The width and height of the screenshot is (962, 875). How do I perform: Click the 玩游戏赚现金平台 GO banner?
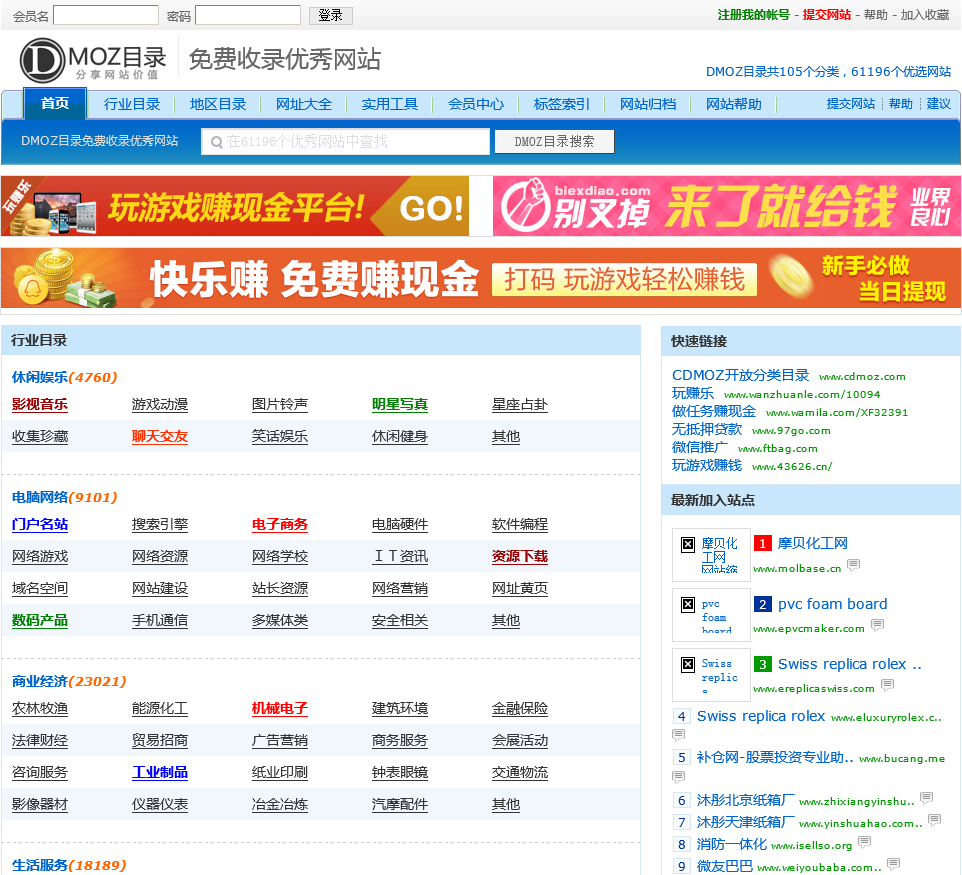(235, 206)
